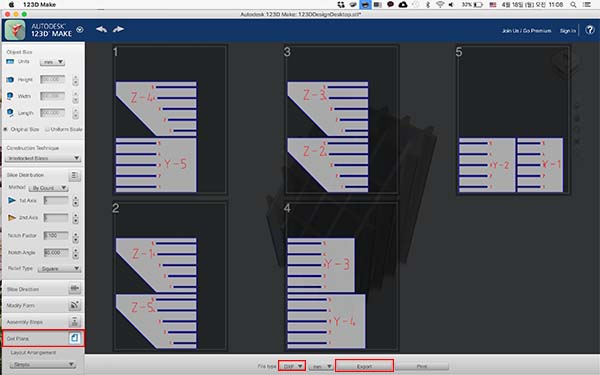Select plan sheet 4 thumbnail
Image resolution: width=600 pixels, height=375 pixels.
coord(341,276)
